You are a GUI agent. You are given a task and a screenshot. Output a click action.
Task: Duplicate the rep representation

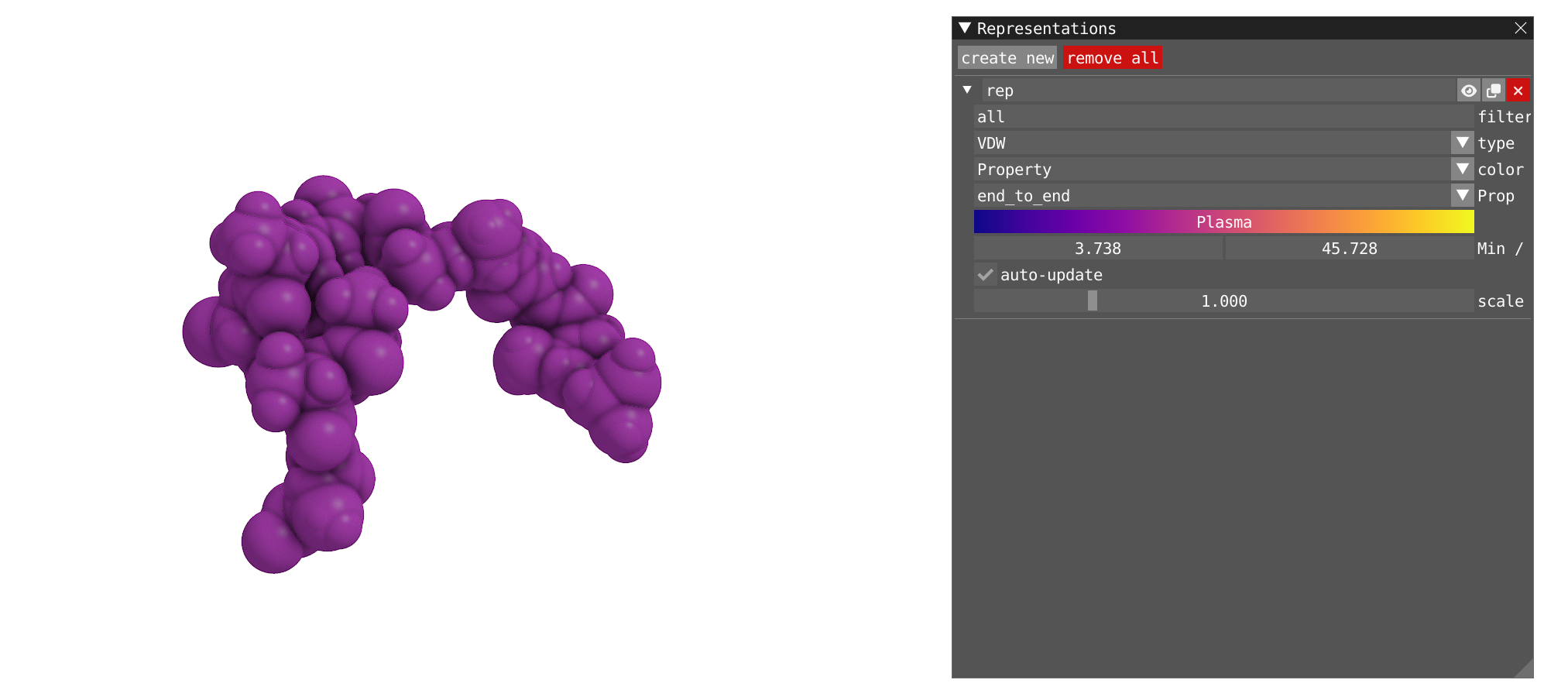pyautogui.click(x=1494, y=91)
